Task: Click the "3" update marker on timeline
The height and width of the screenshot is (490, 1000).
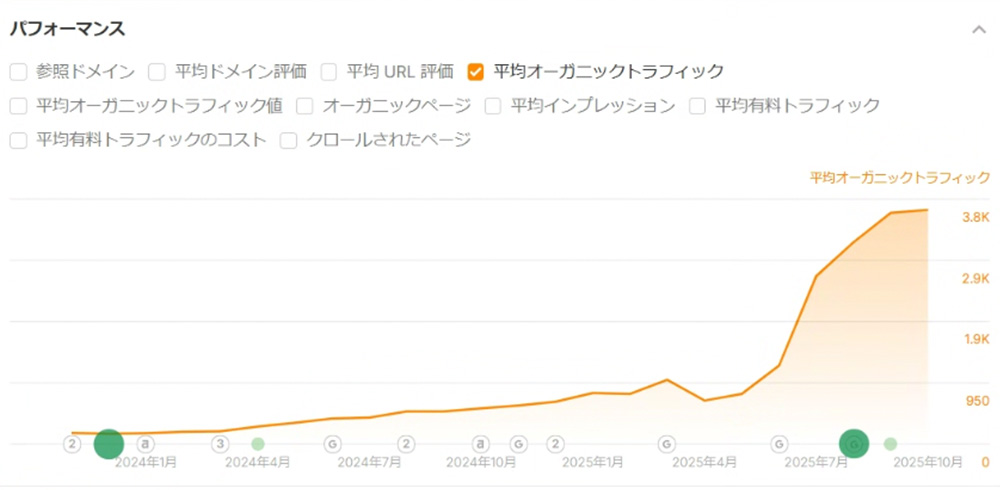Action: click(x=220, y=444)
